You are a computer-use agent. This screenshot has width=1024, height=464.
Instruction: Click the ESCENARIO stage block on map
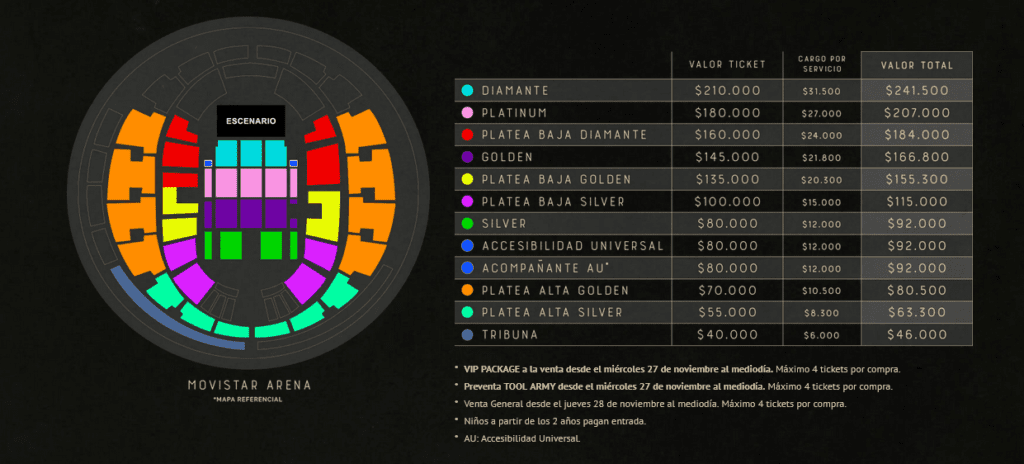pos(251,122)
